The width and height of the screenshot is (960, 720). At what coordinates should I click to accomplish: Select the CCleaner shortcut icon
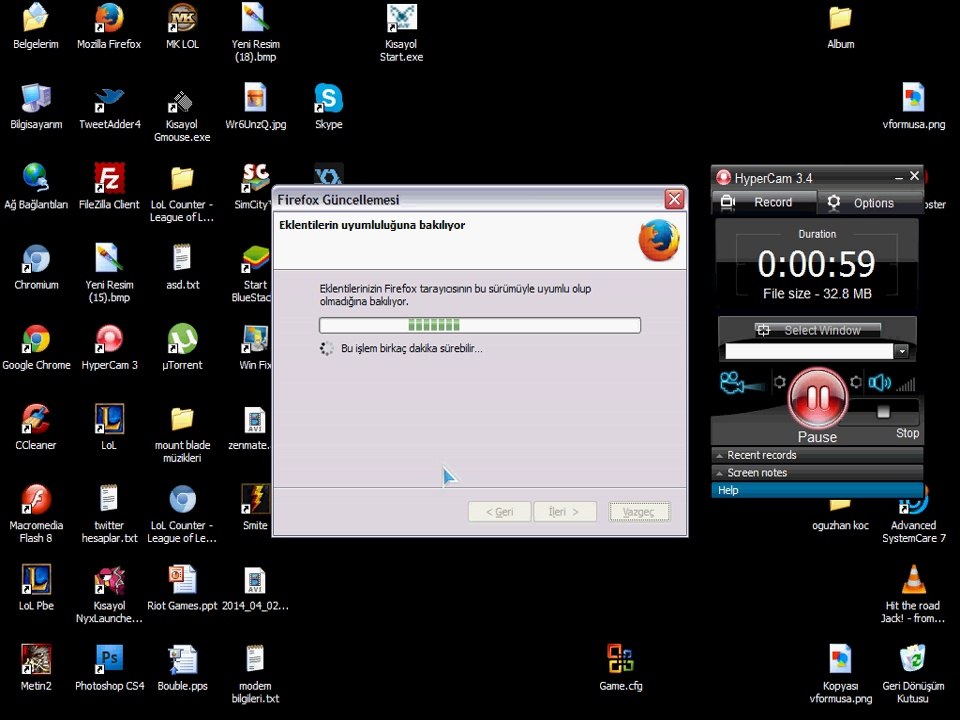(36, 419)
